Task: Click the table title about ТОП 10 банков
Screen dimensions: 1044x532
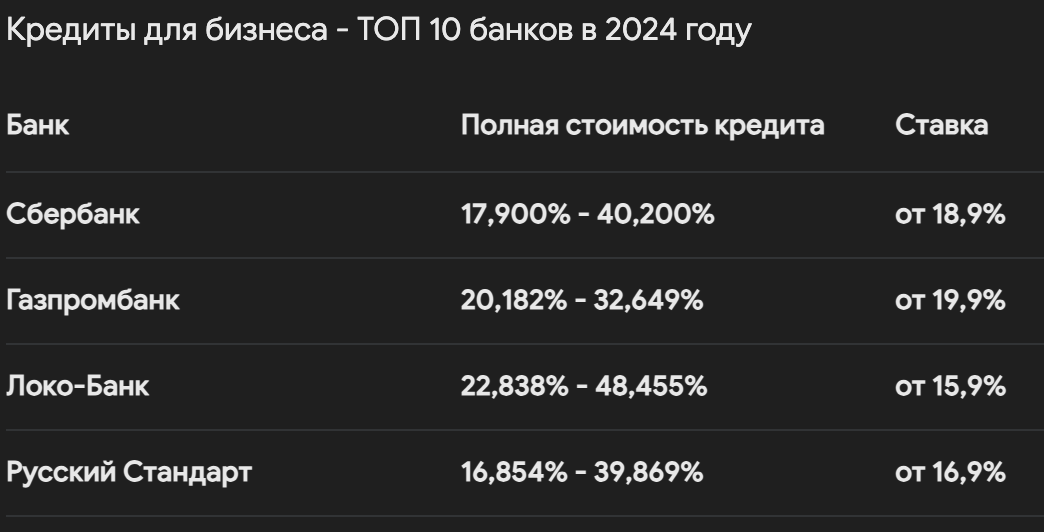Action: tap(379, 31)
